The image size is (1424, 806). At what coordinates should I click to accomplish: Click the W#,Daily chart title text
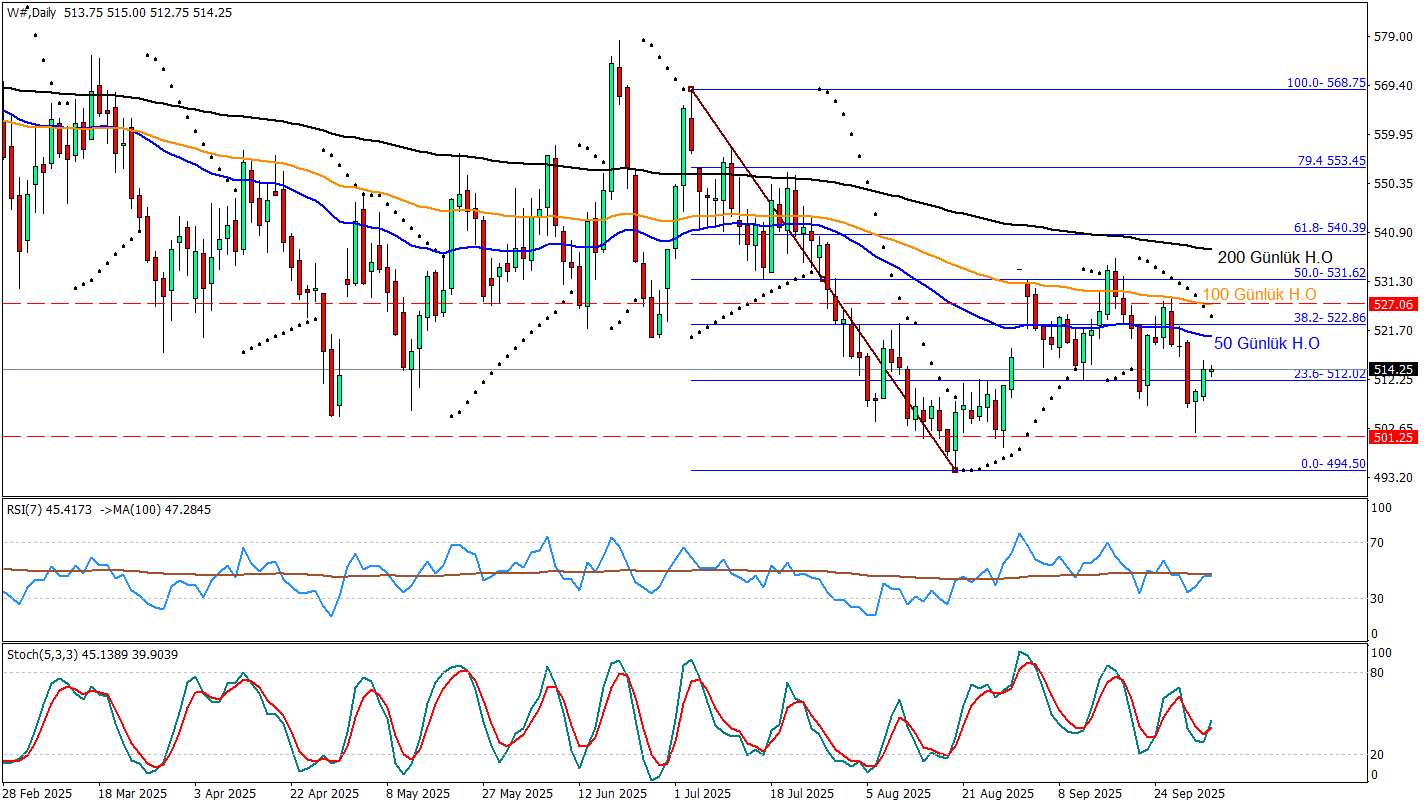click(31, 11)
